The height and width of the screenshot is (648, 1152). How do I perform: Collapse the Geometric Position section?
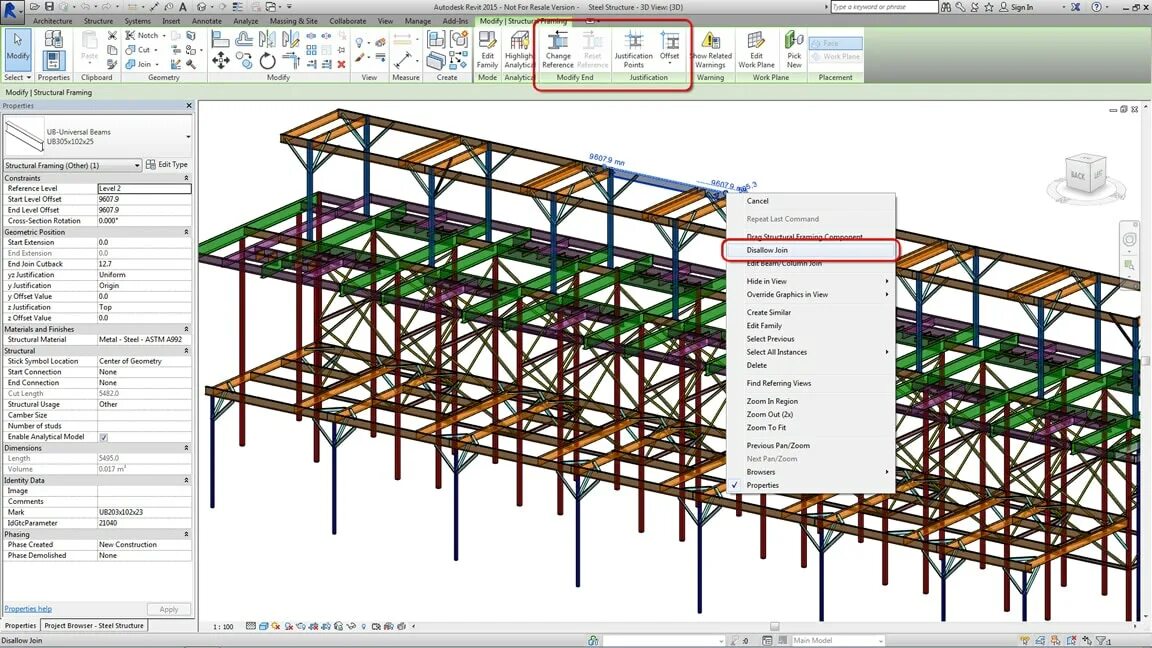pos(186,232)
